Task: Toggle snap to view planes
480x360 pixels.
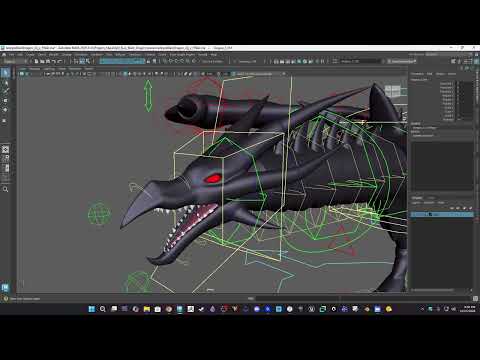Action: click(188, 61)
